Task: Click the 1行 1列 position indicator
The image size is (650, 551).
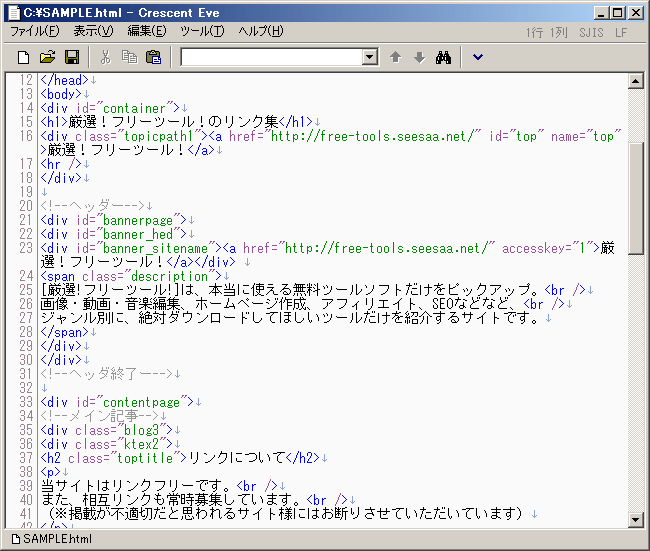Action: pyautogui.click(x=547, y=32)
